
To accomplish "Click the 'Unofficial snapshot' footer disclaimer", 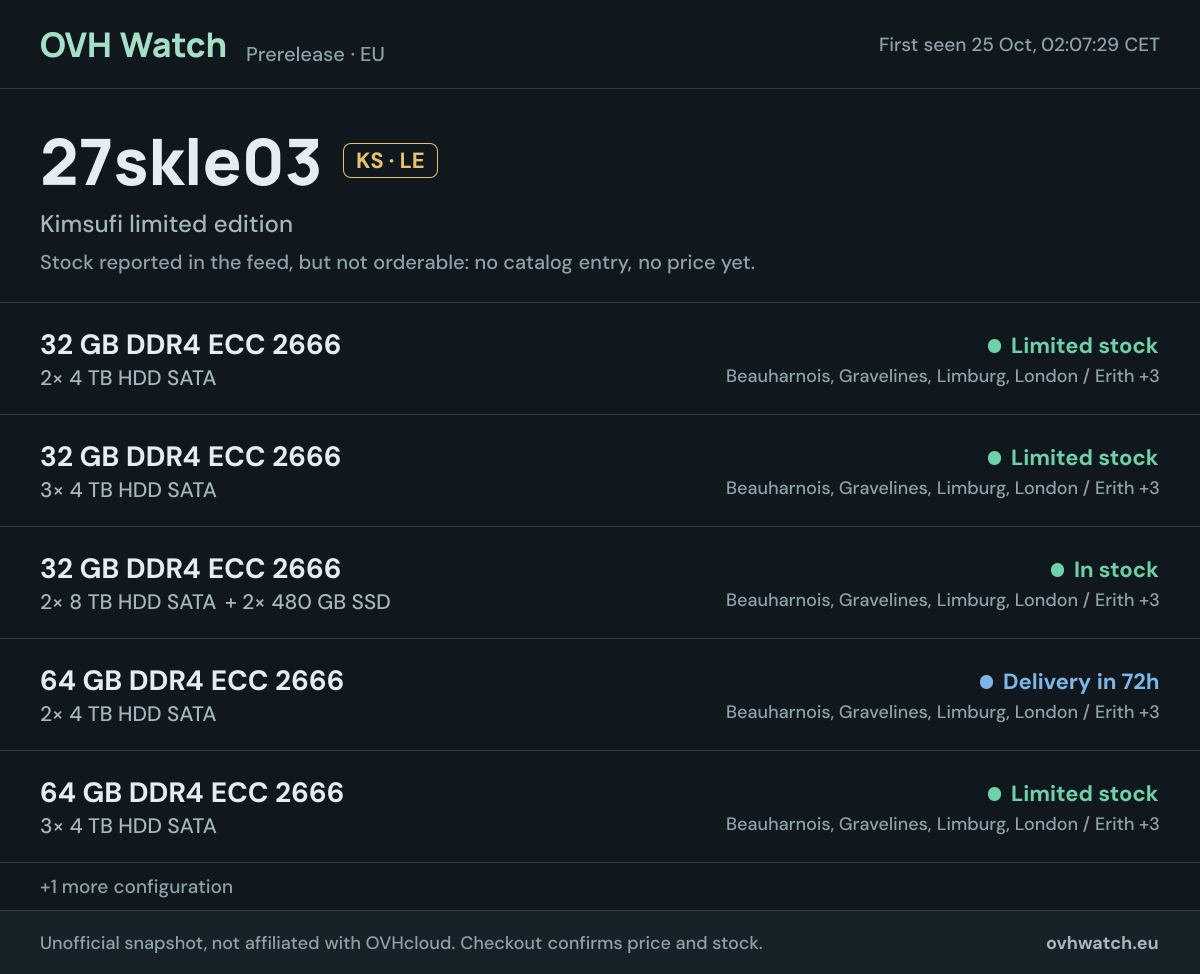I will point(401,943).
